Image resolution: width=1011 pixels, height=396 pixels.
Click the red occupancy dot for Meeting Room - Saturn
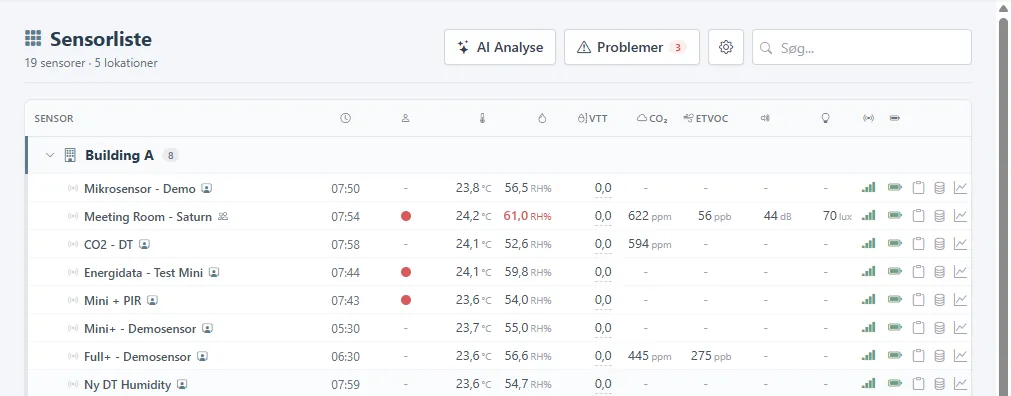[x=406, y=216]
